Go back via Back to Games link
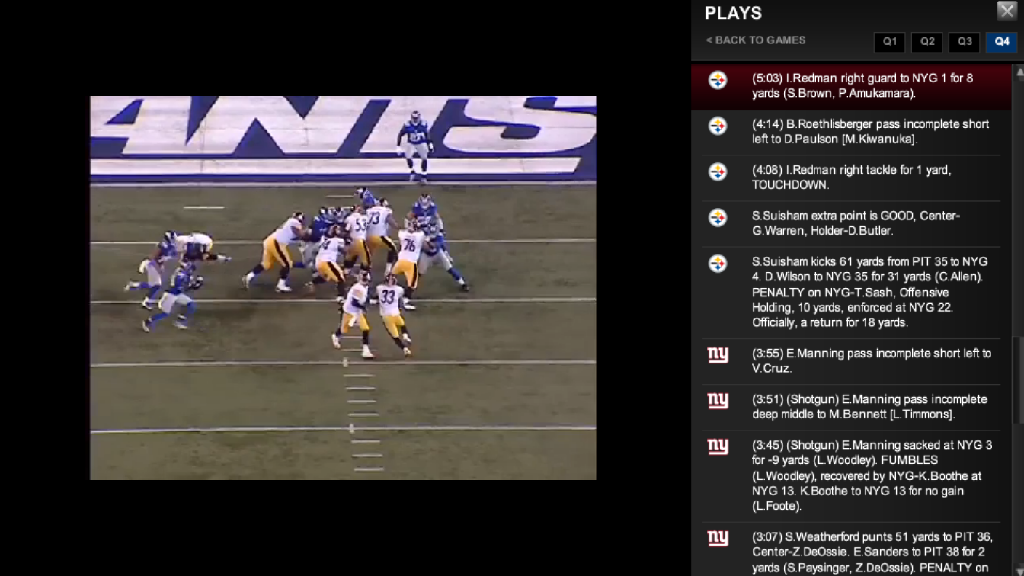The width and height of the screenshot is (1024, 576). [x=756, y=40]
